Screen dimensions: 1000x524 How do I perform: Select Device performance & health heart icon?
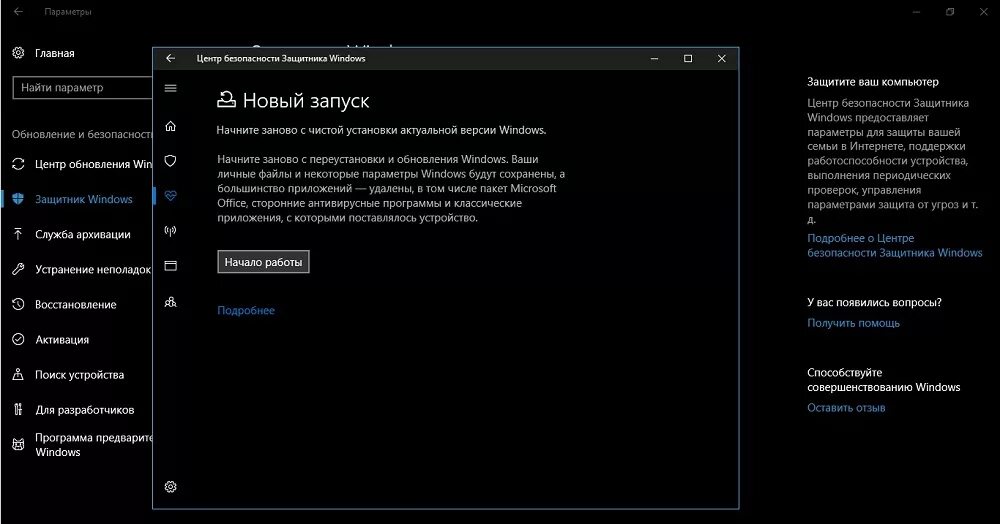pyautogui.click(x=170, y=196)
